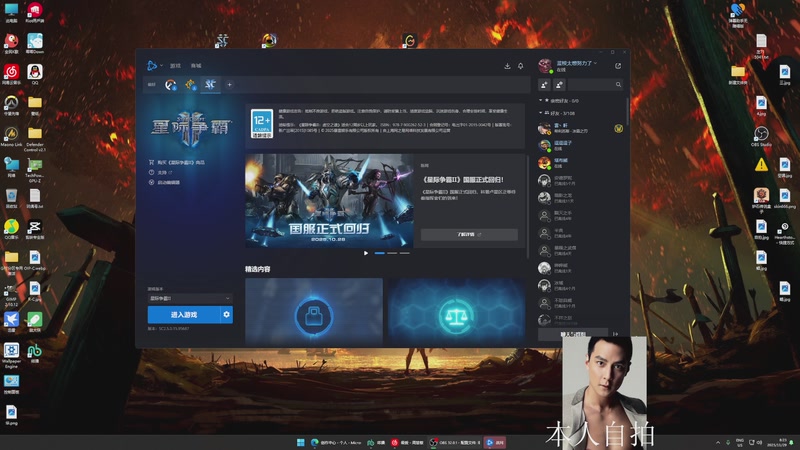Image resolution: width=800 pixels, height=450 pixels.
Task: Click Overwatch badge beside the first friend
Action: click(x=618, y=129)
